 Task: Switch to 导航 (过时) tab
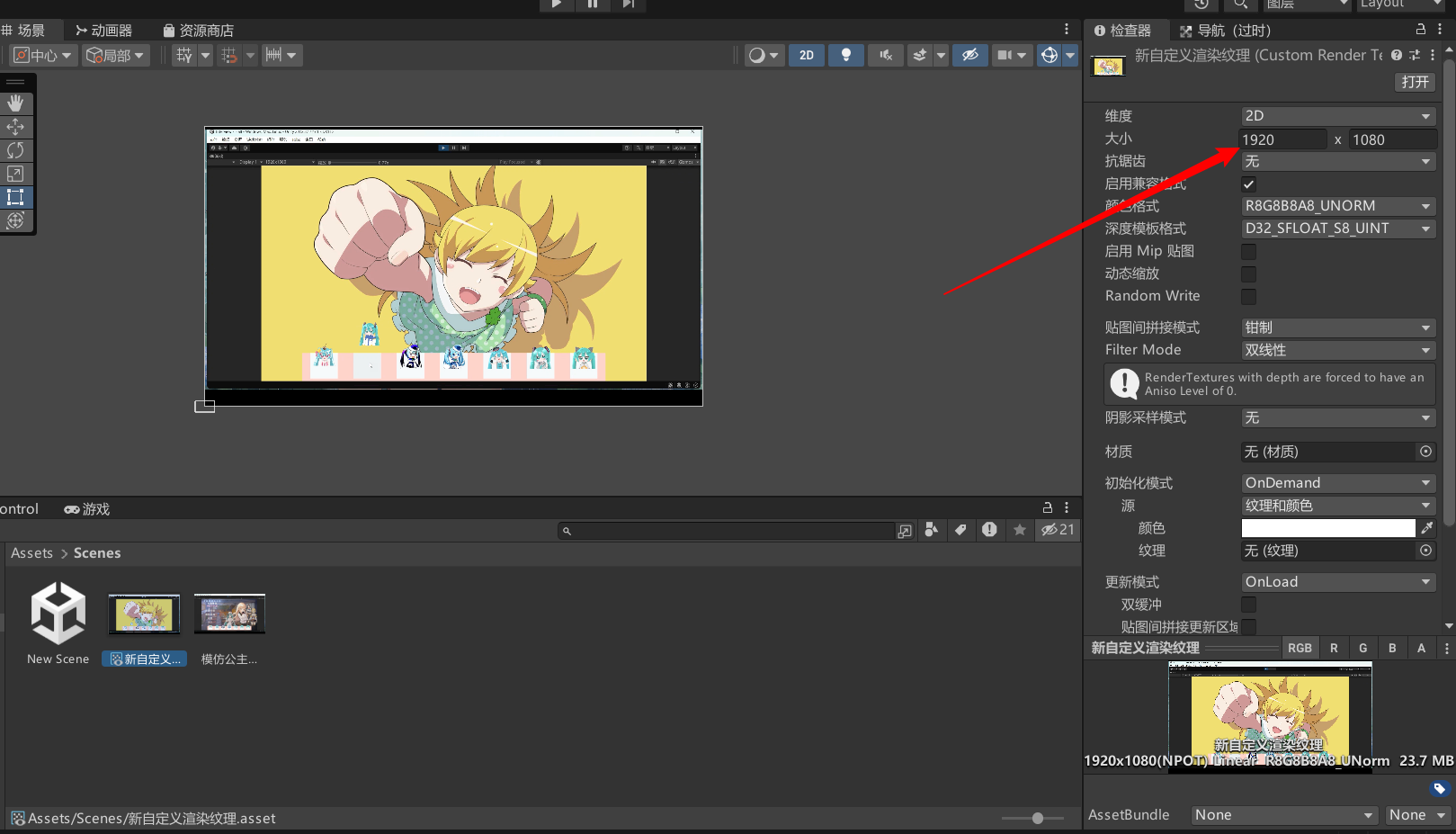click(1225, 31)
